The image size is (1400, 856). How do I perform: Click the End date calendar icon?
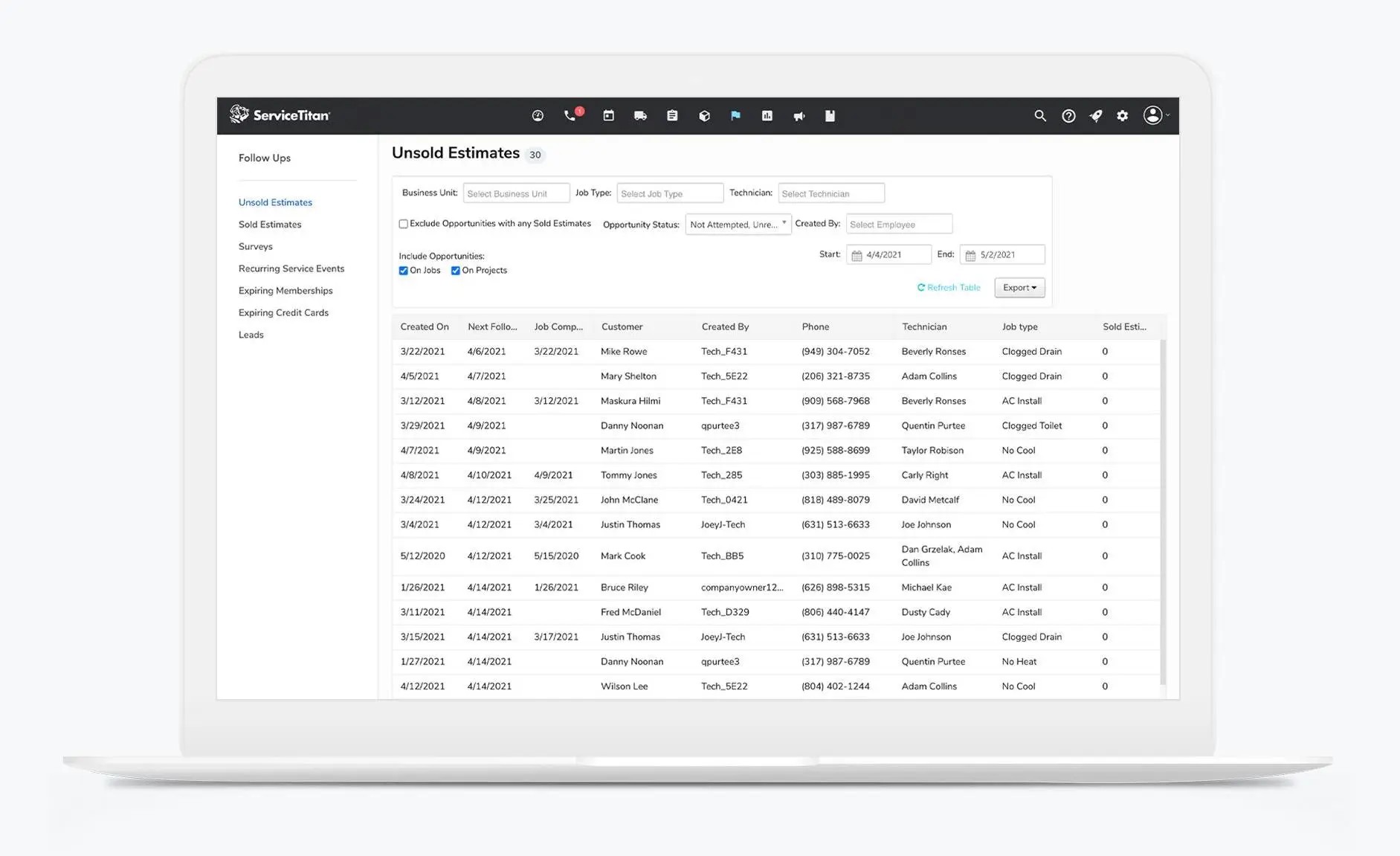point(970,255)
